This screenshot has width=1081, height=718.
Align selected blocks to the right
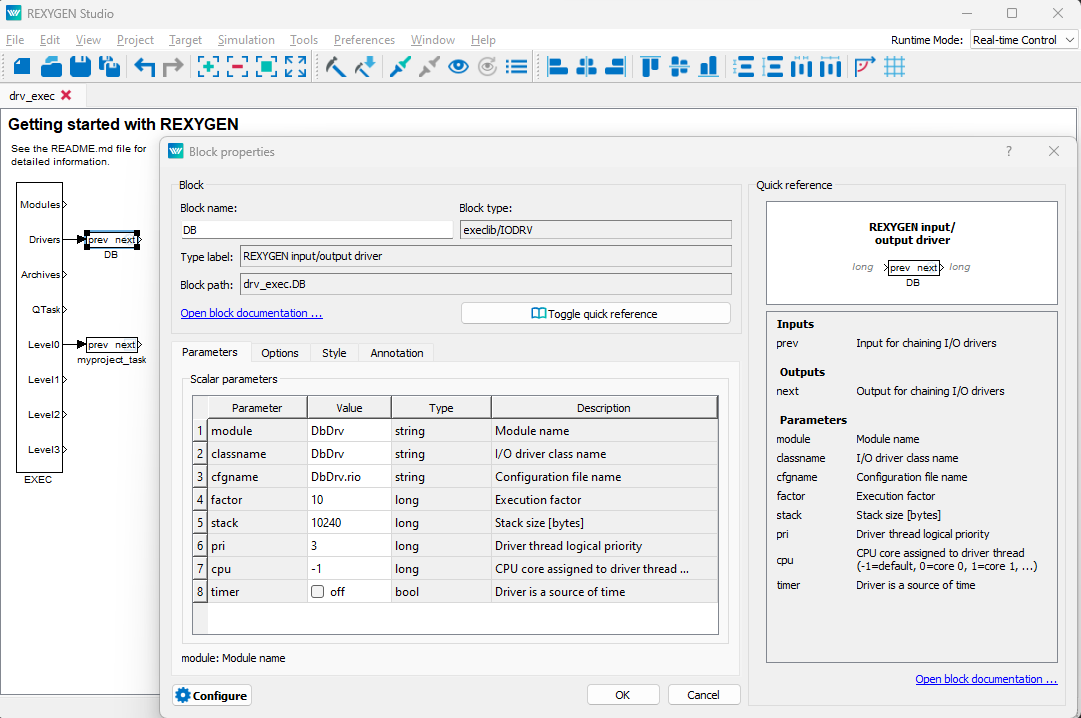pos(615,67)
